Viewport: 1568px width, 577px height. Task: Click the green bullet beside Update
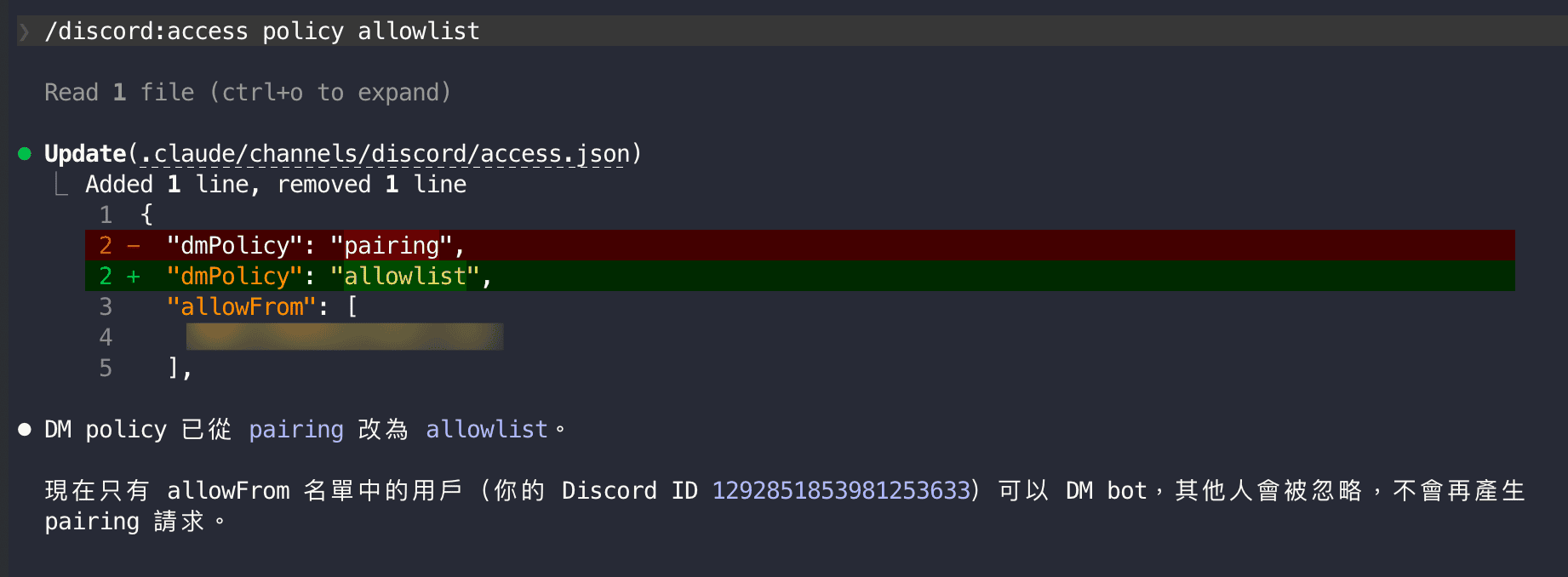pos(25,154)
